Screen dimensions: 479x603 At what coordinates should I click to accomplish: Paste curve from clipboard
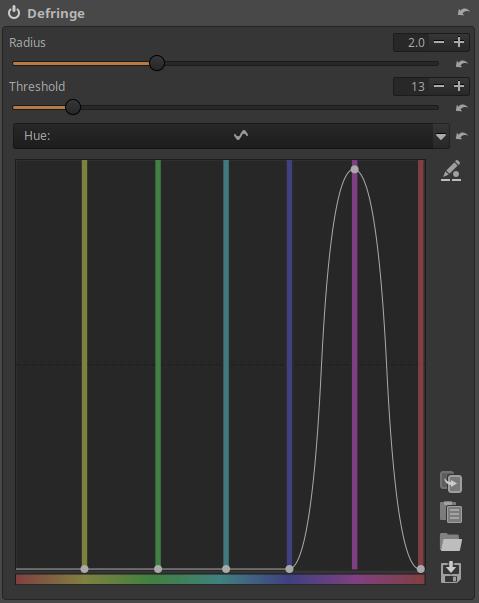pos(451,512)
